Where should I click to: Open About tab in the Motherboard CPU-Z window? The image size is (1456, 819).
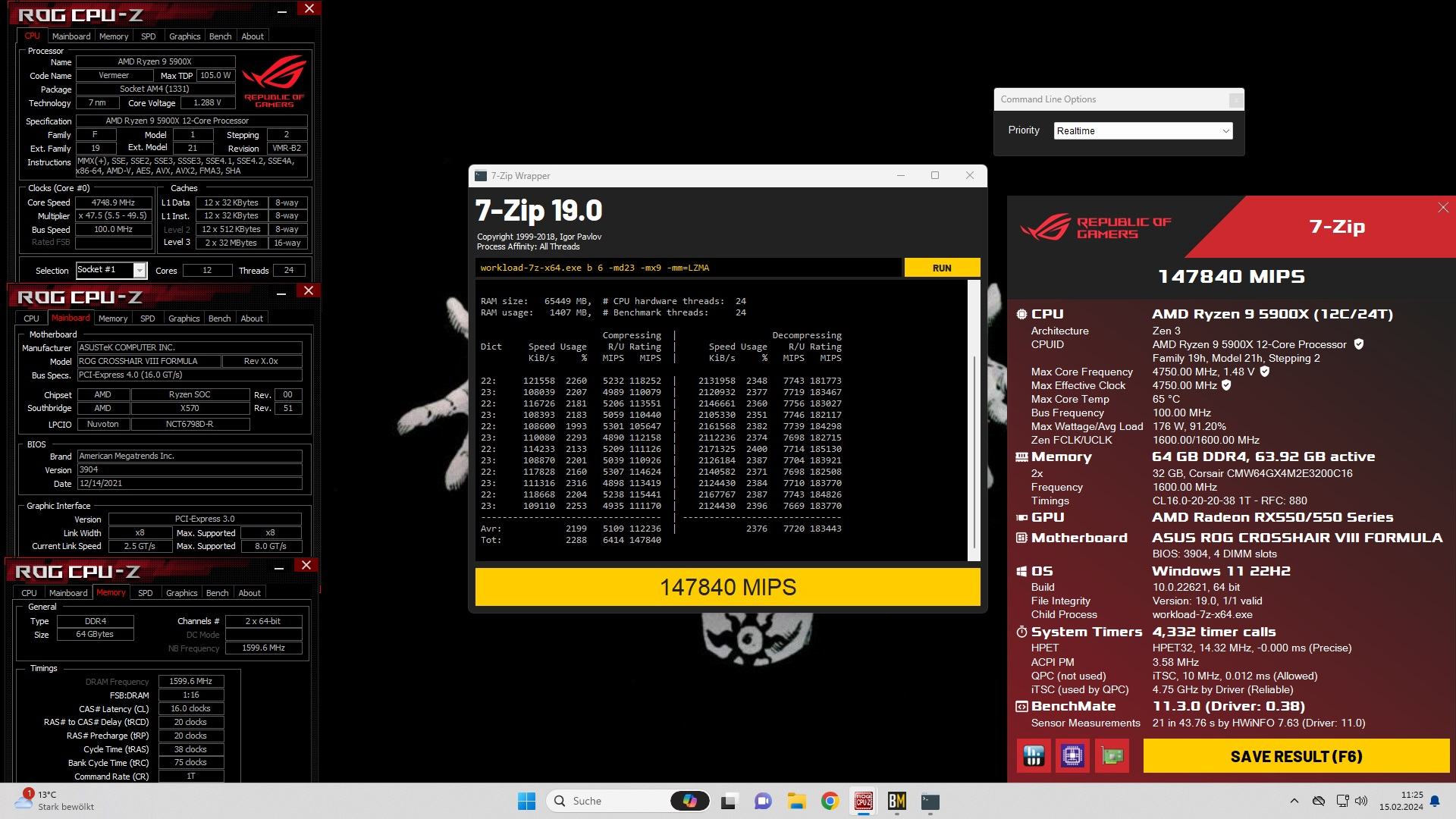click(252, 318)
